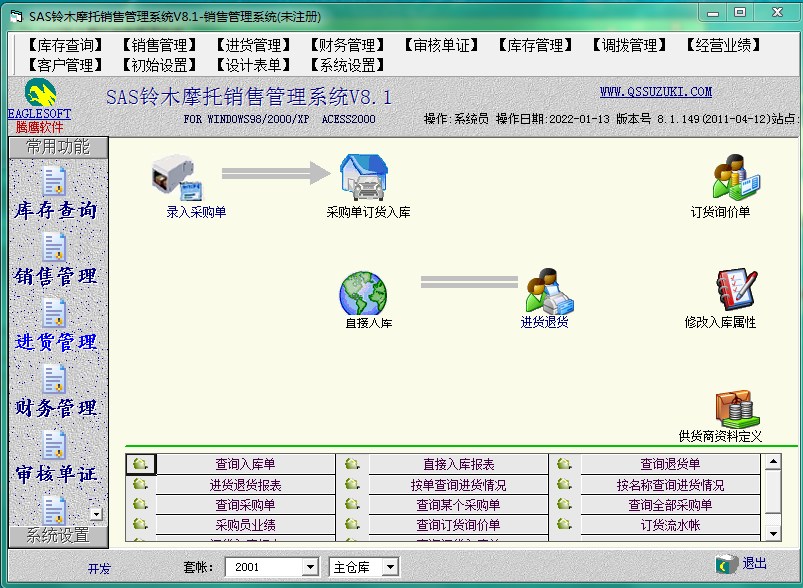
Task: Expand the 主仓库 warehouse dropdown
Action: point(390,567)
